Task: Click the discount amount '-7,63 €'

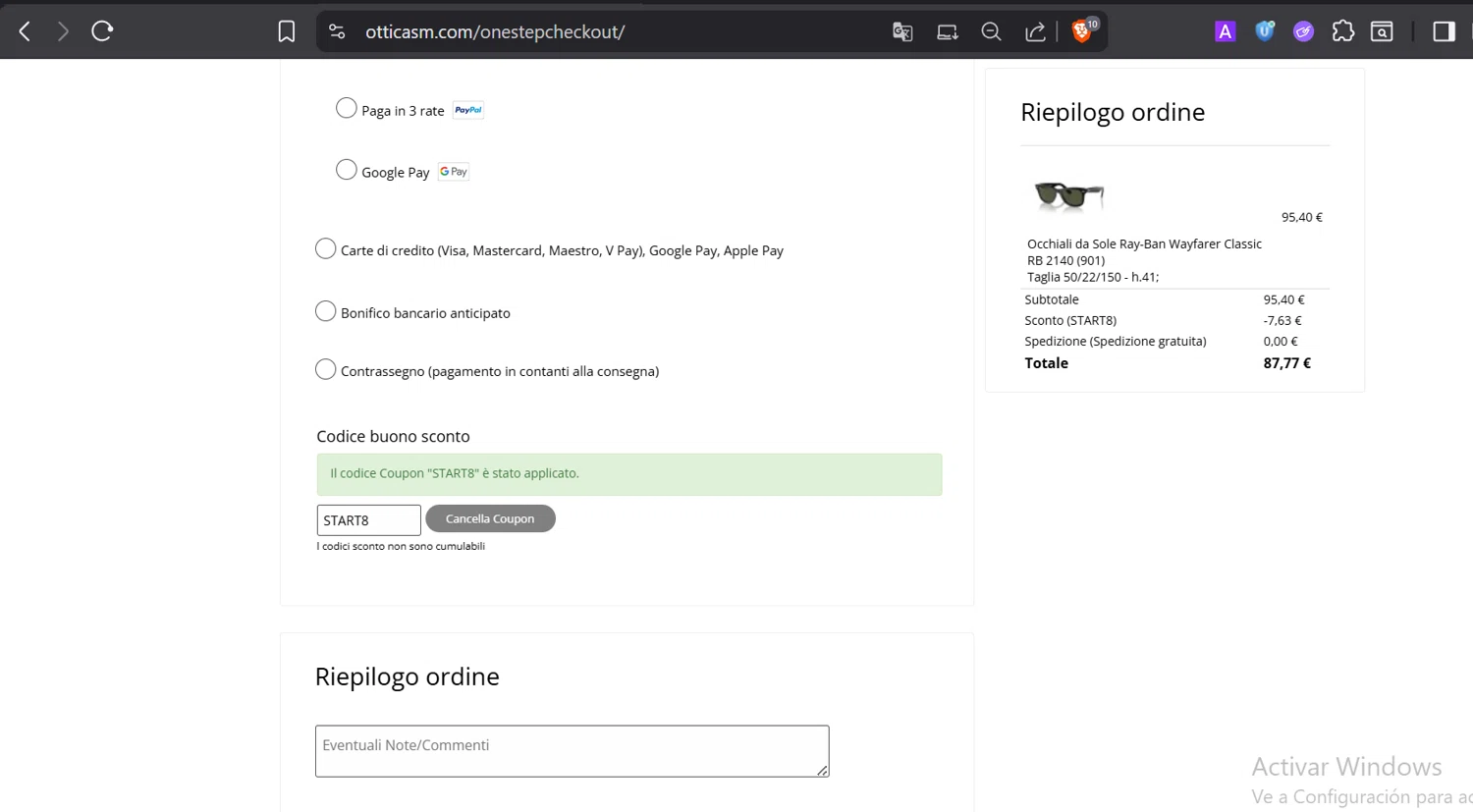Action: [1282, 320]
